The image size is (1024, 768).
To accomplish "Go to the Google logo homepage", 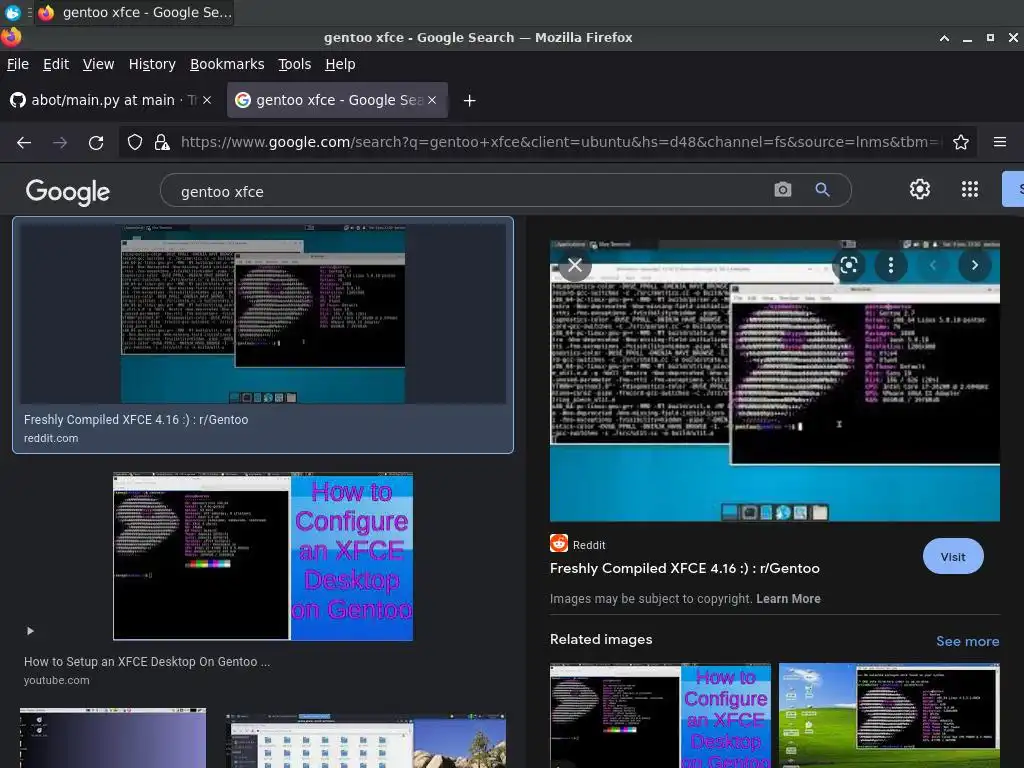I will [x=67, y=191].
